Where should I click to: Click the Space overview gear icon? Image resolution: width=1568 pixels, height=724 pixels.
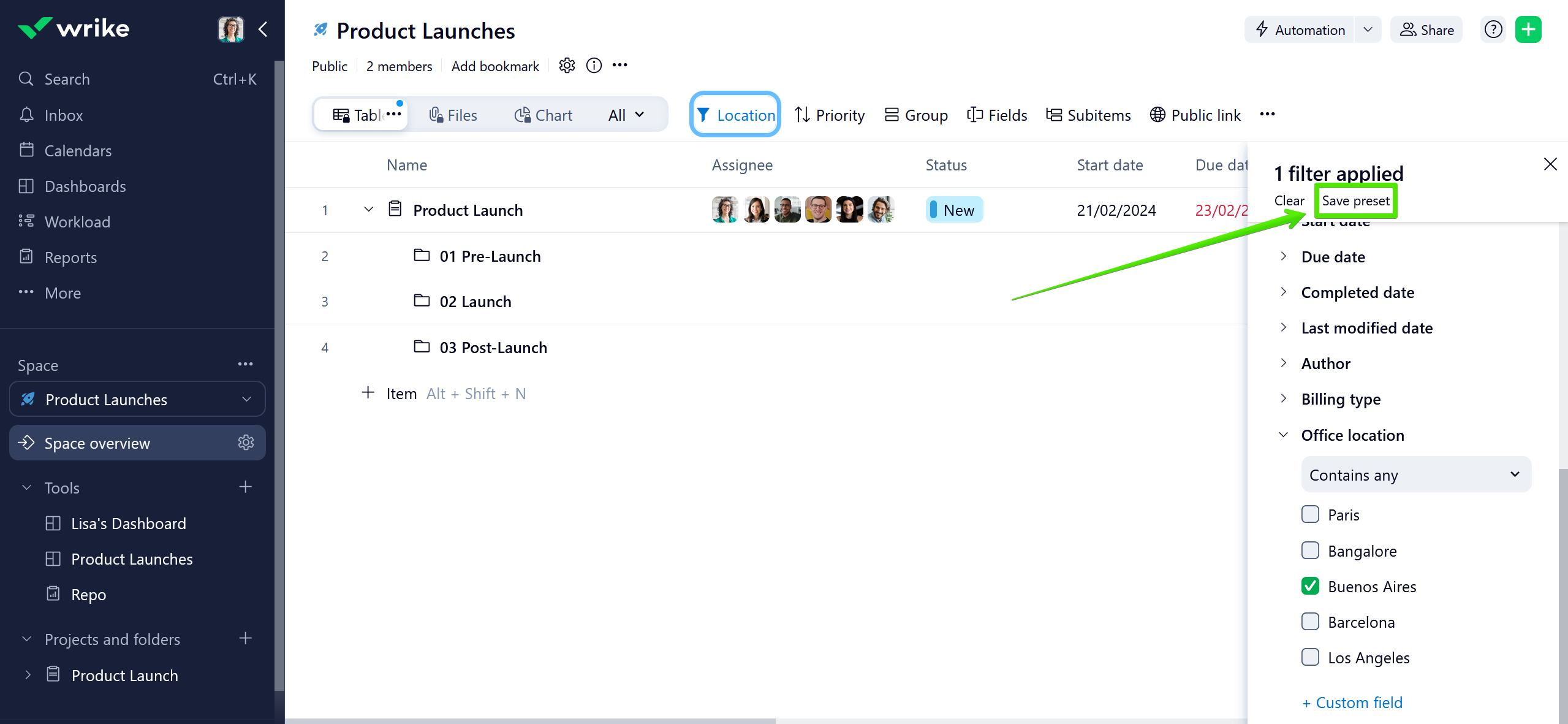(246, 443)
